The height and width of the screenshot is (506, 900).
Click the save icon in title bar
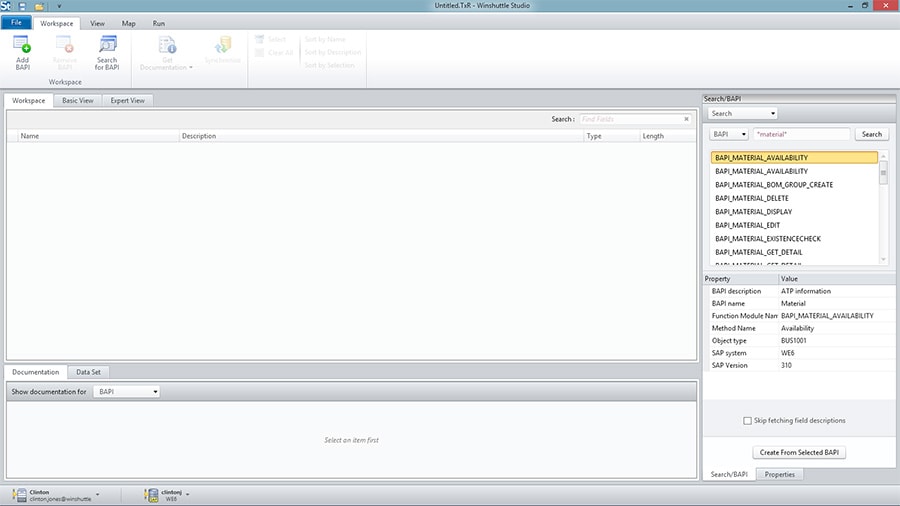point(22,6)
